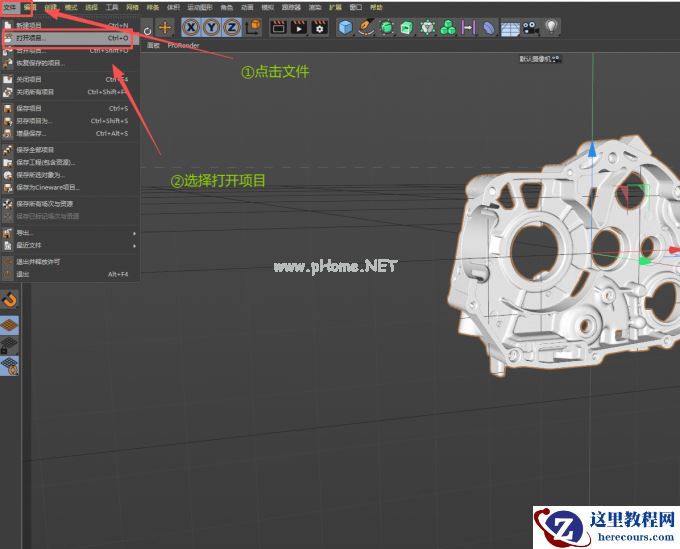Open the 编辑 (Edit) menu
The height and width of the screenshot is (549, 680).
tap(30, 7)
